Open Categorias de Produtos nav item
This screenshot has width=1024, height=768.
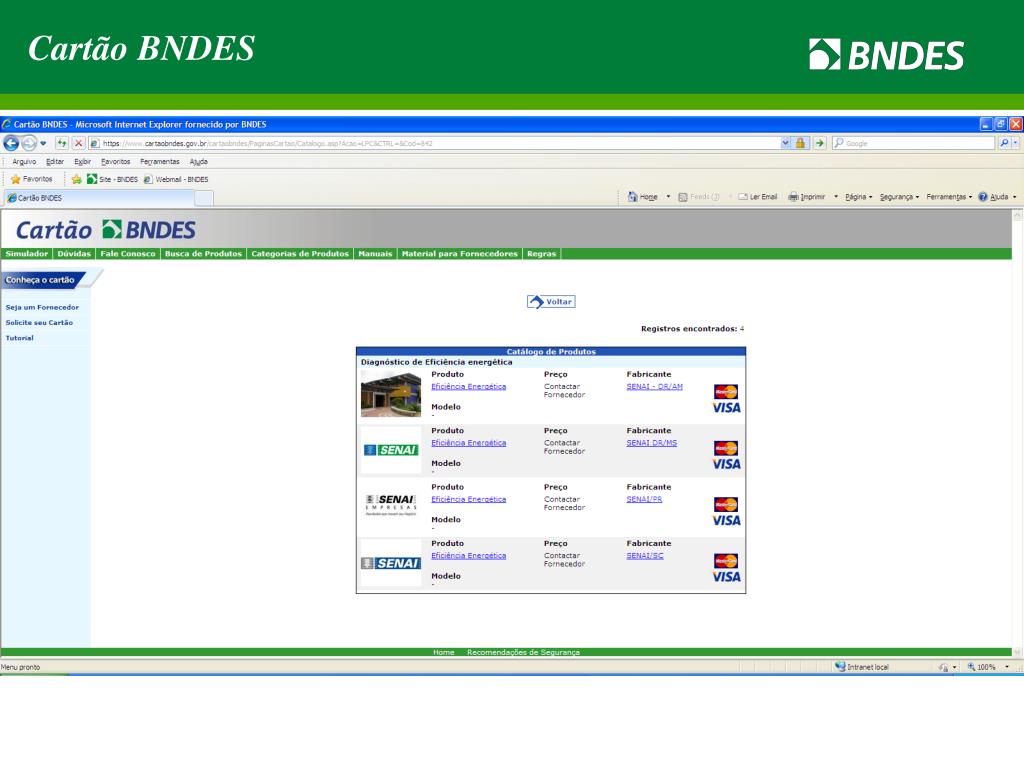point(300,254)
